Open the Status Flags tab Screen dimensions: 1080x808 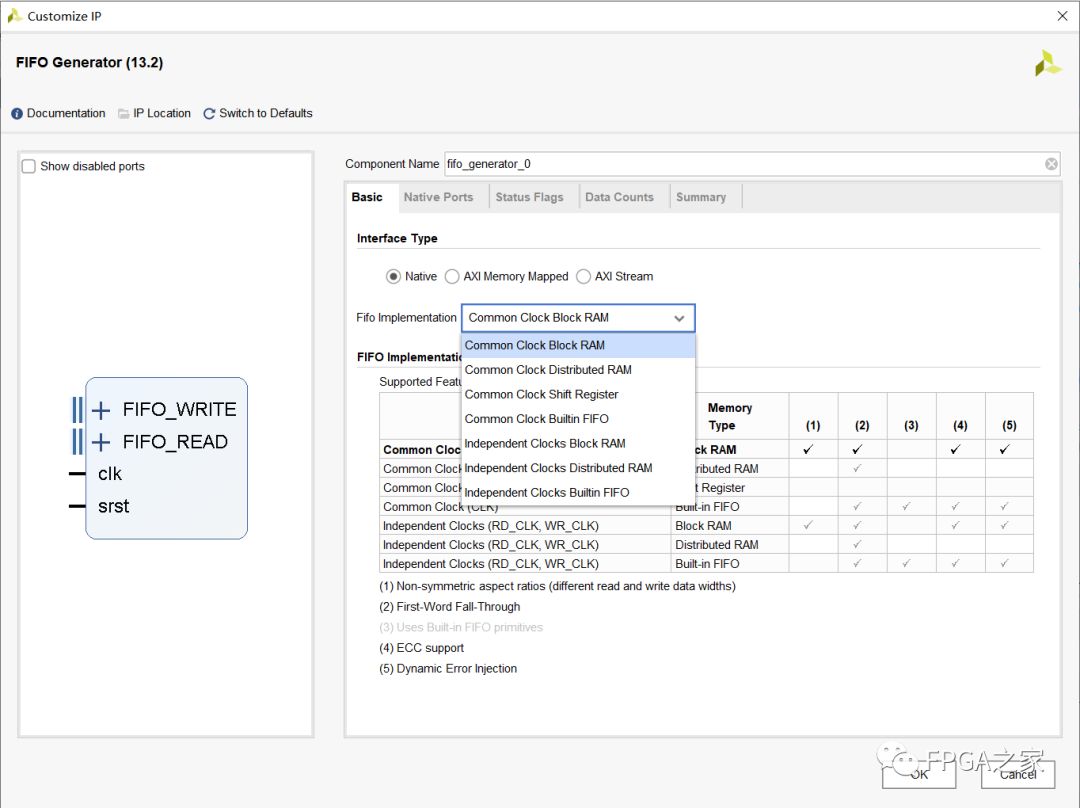coord(529,197)
